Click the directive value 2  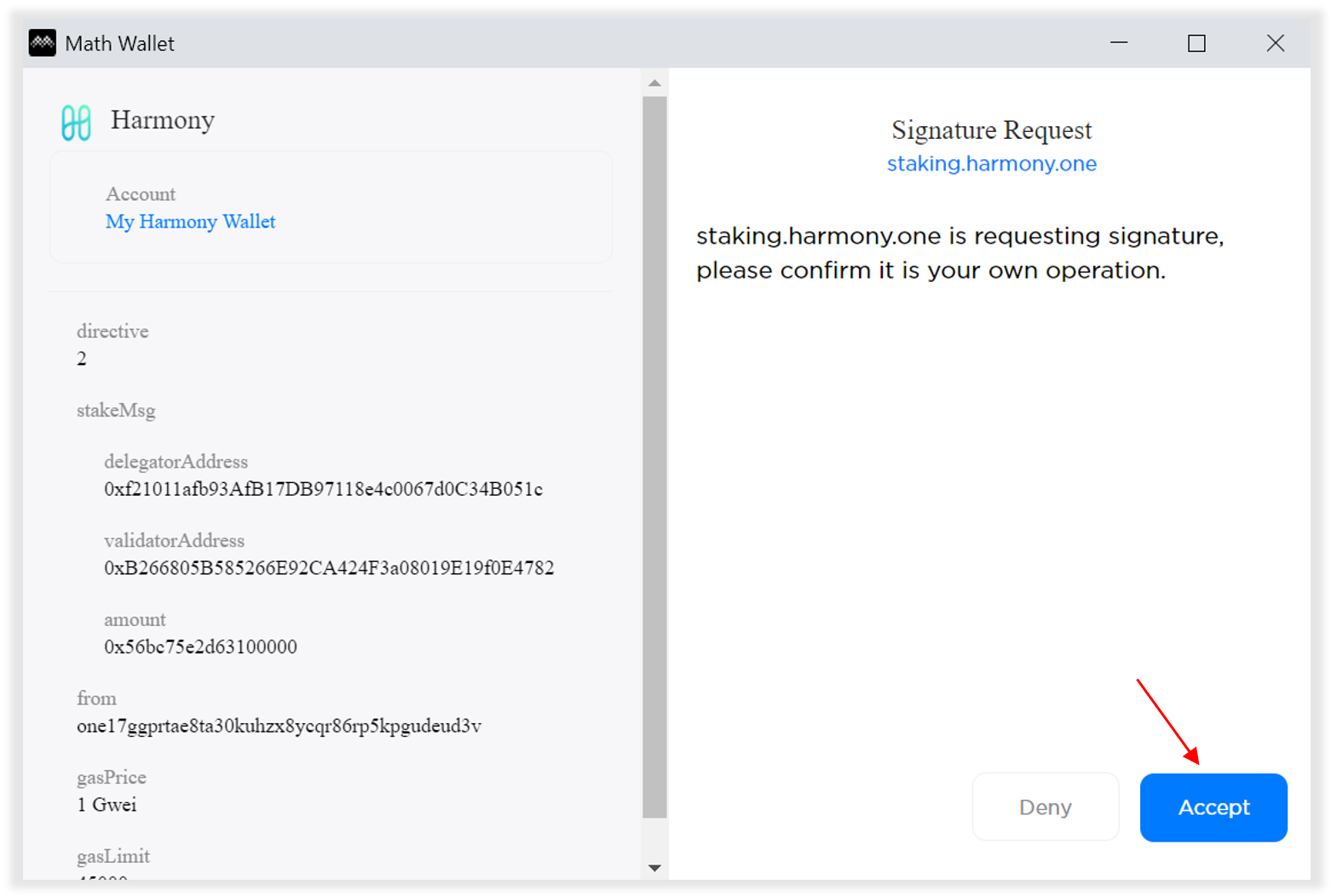coord(82,359)
